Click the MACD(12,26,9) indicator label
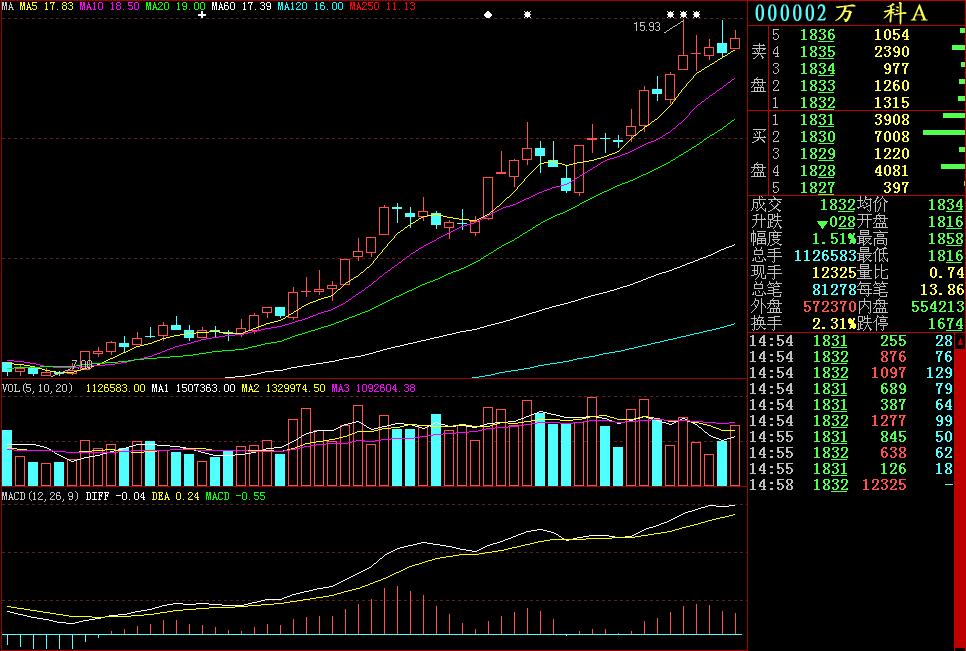 click(x=40, y=496)
